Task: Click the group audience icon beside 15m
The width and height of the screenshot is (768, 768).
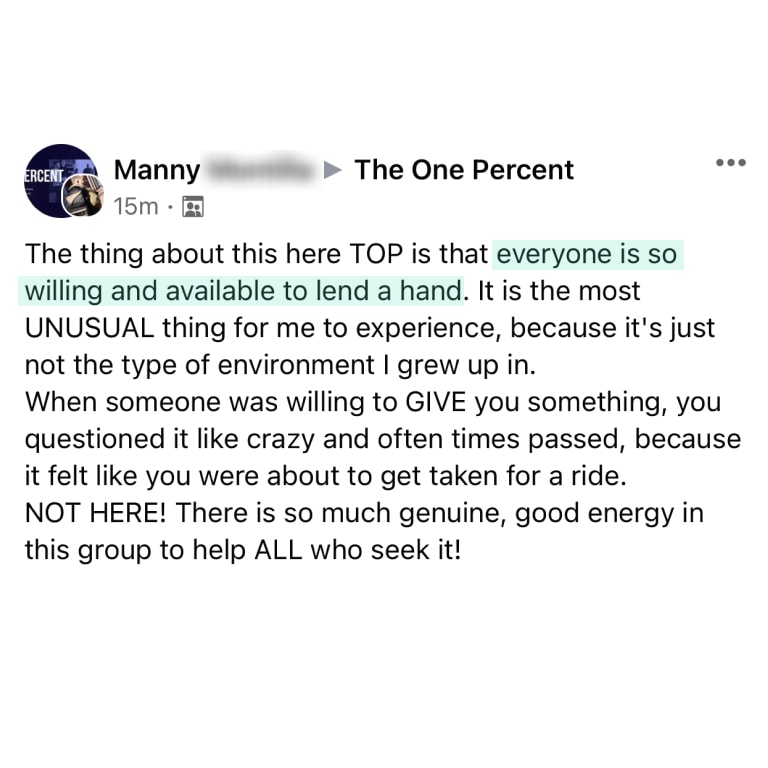Action: 194,207
